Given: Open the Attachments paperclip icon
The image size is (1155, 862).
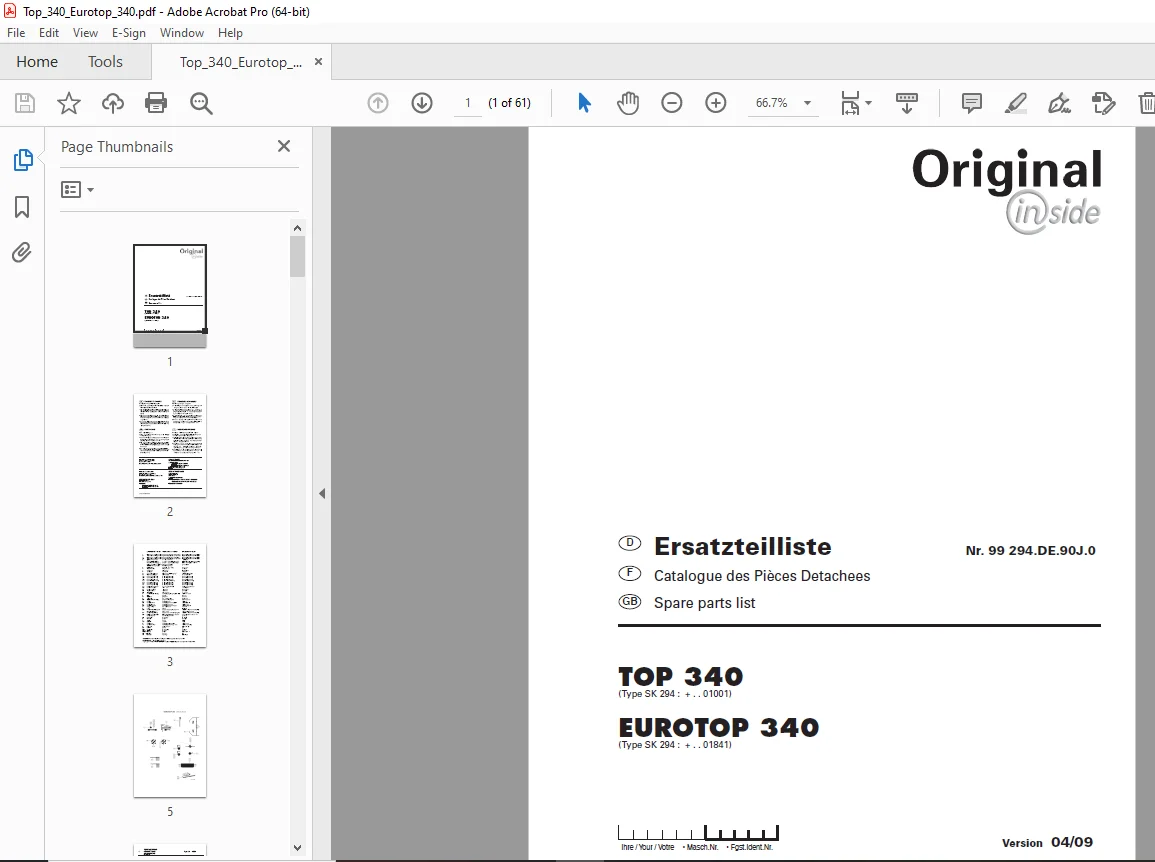Looking at the screenshot, I should click(22, 253).
